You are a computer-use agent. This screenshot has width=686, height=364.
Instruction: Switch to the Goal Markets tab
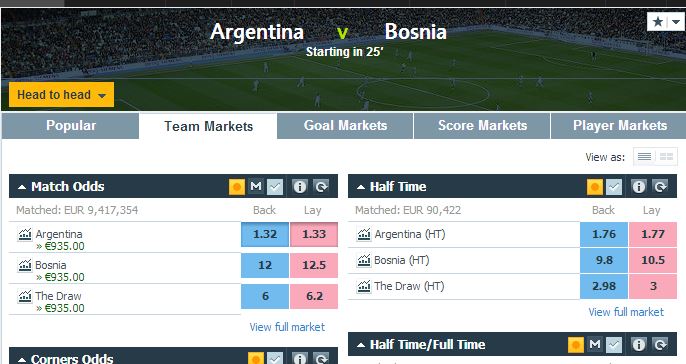pyautogui.click(x=345, y=126)
